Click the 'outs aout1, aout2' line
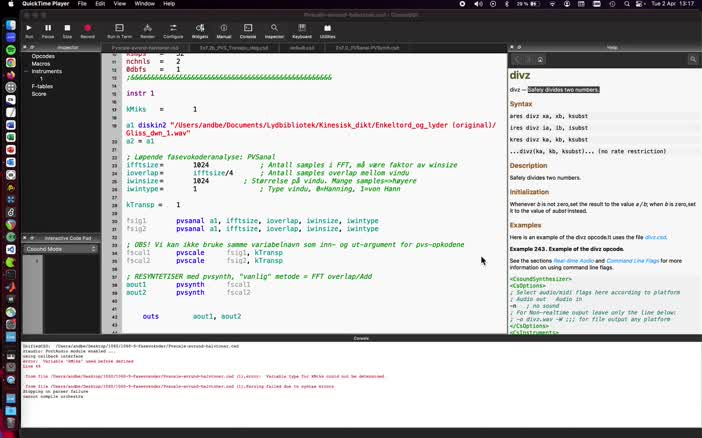702x438 pixels. [x=192, y=316]
